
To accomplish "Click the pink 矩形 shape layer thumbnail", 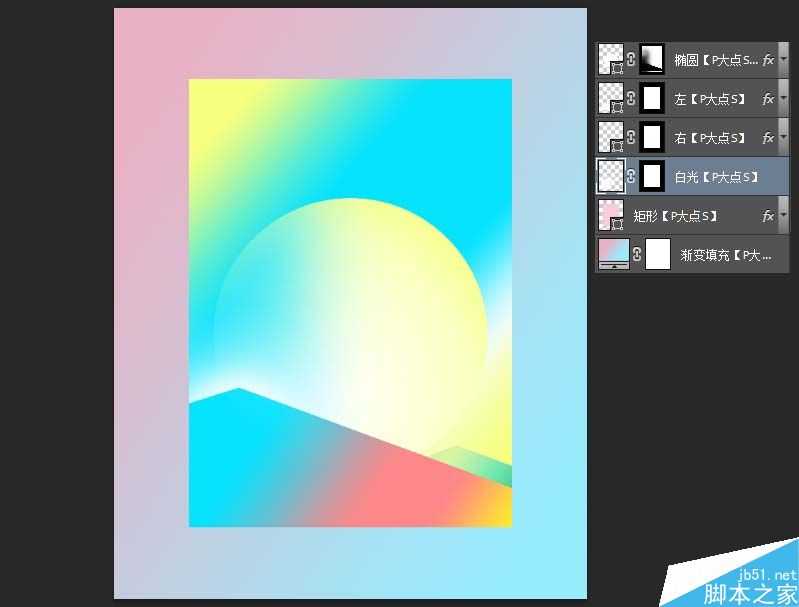I will tap(610, 215).
